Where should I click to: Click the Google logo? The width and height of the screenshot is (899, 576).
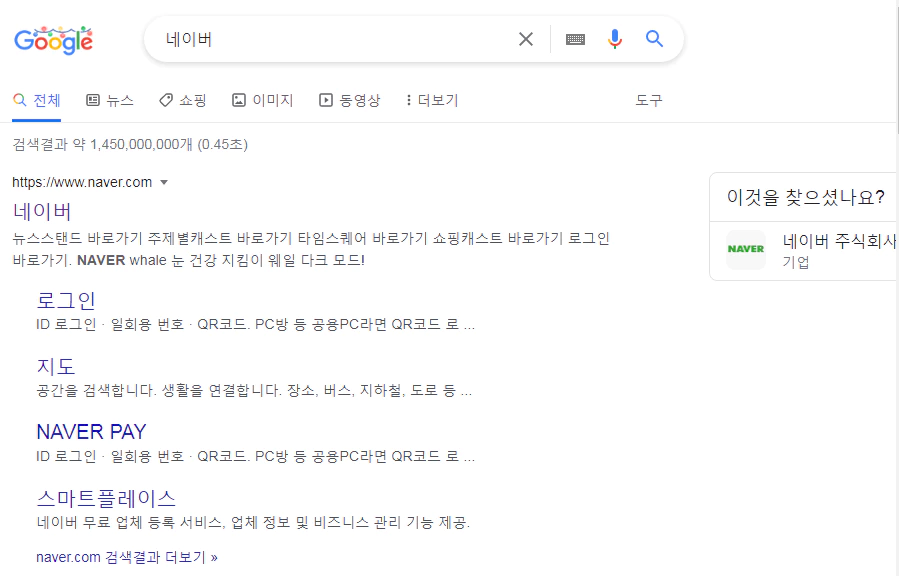tap(53, 40)
